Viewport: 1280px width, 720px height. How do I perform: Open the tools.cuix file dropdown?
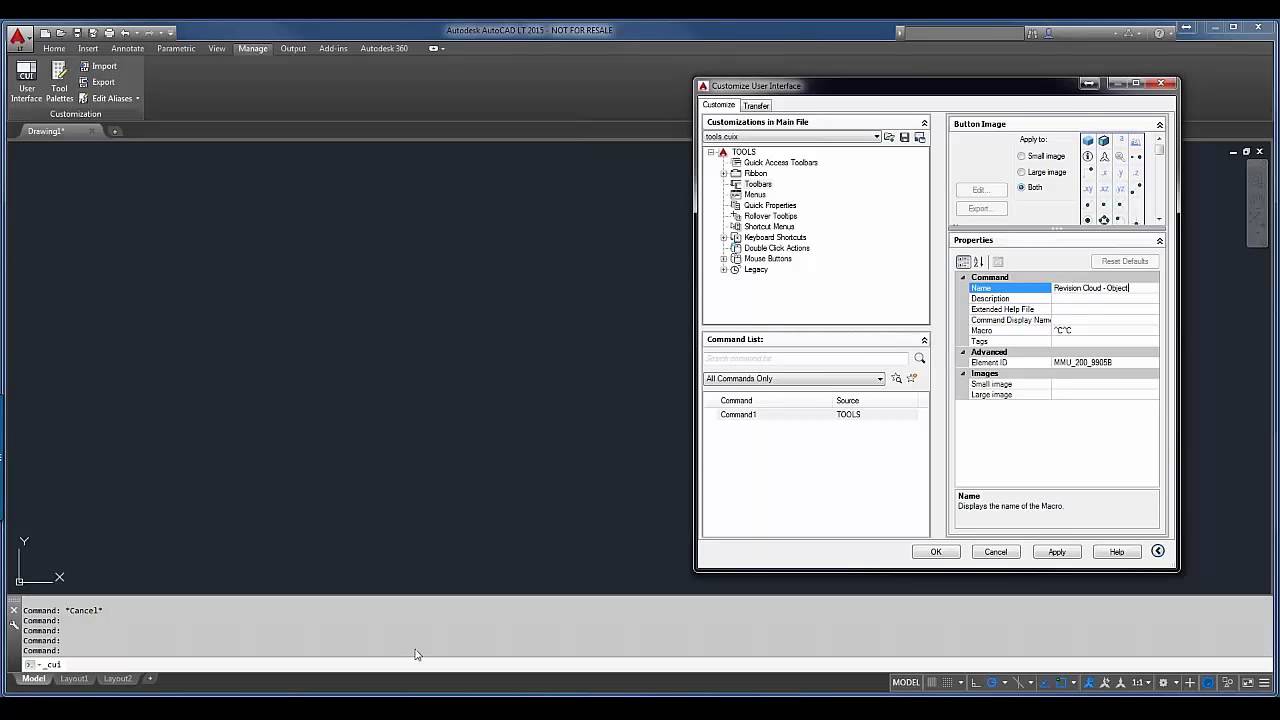(x=876, y=137)
